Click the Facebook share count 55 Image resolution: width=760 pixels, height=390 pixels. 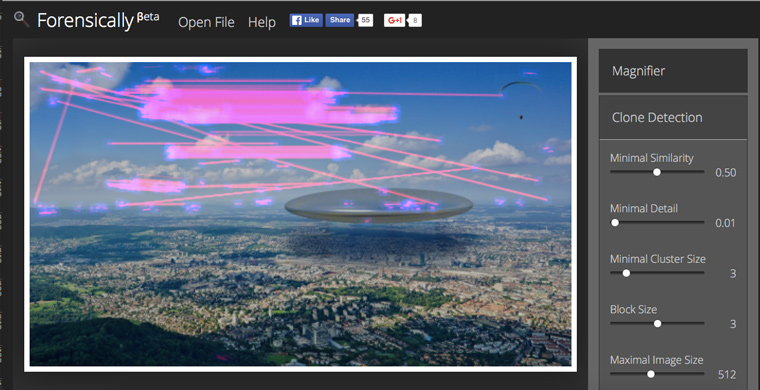click(x=365, y=20)
